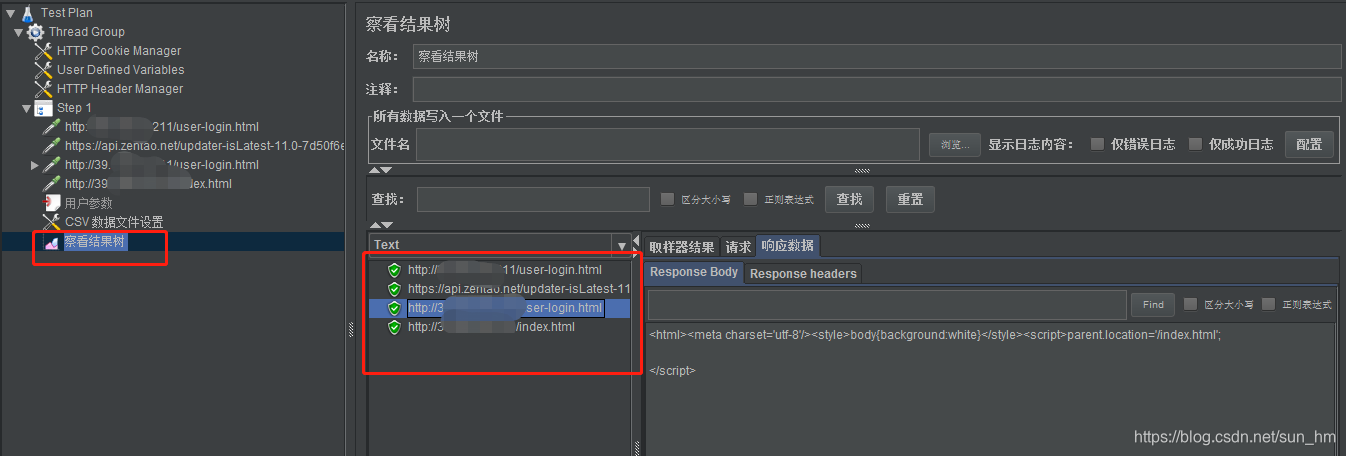The width and height of the screenshot is (1346, 456).
Task: Collapse the Thread Group node
Action: click(18, 32)
